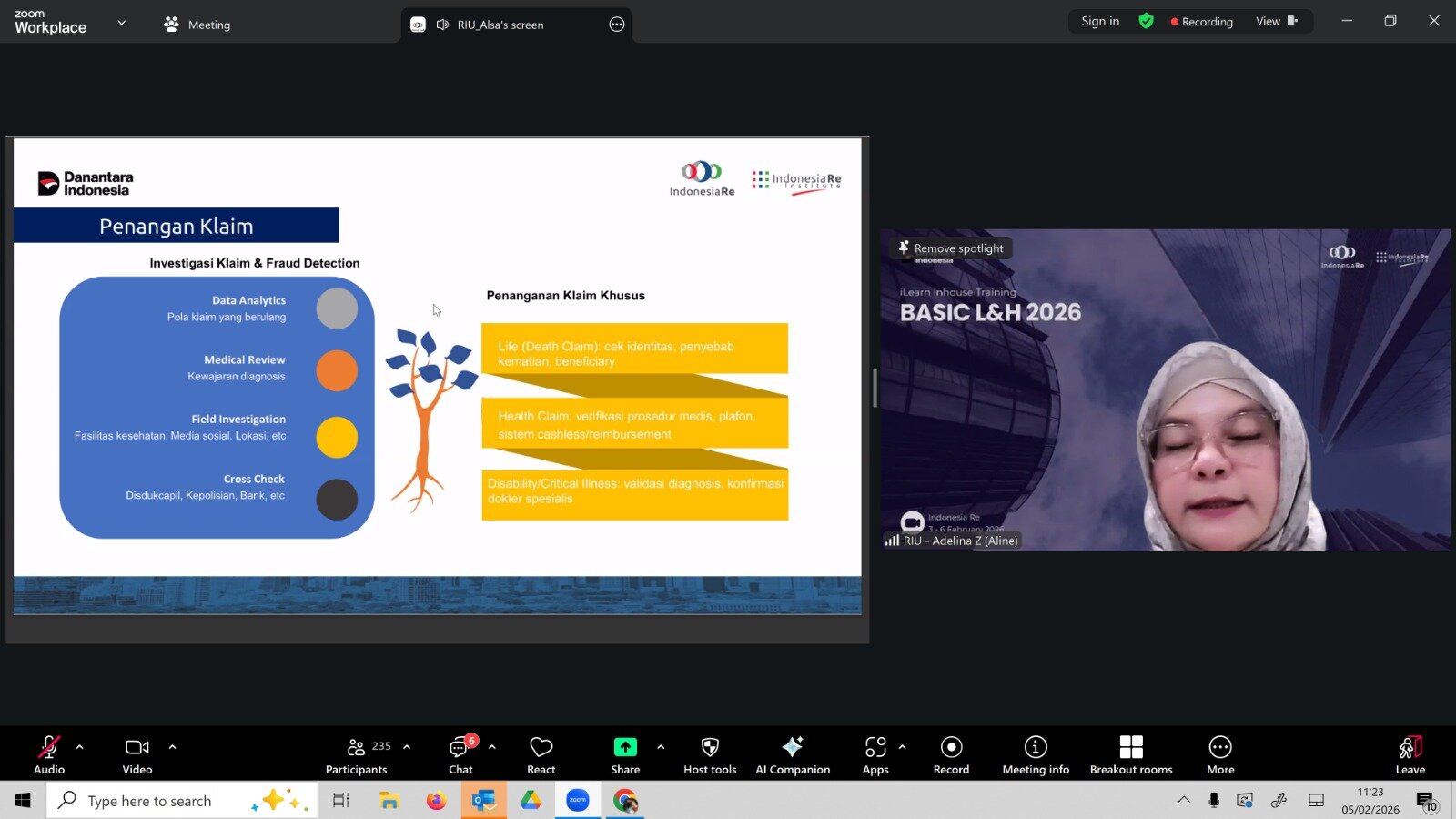Toggle the Video camera
Screen dimensions: 1456x819
pyautogui.click(x=137, y=754)
